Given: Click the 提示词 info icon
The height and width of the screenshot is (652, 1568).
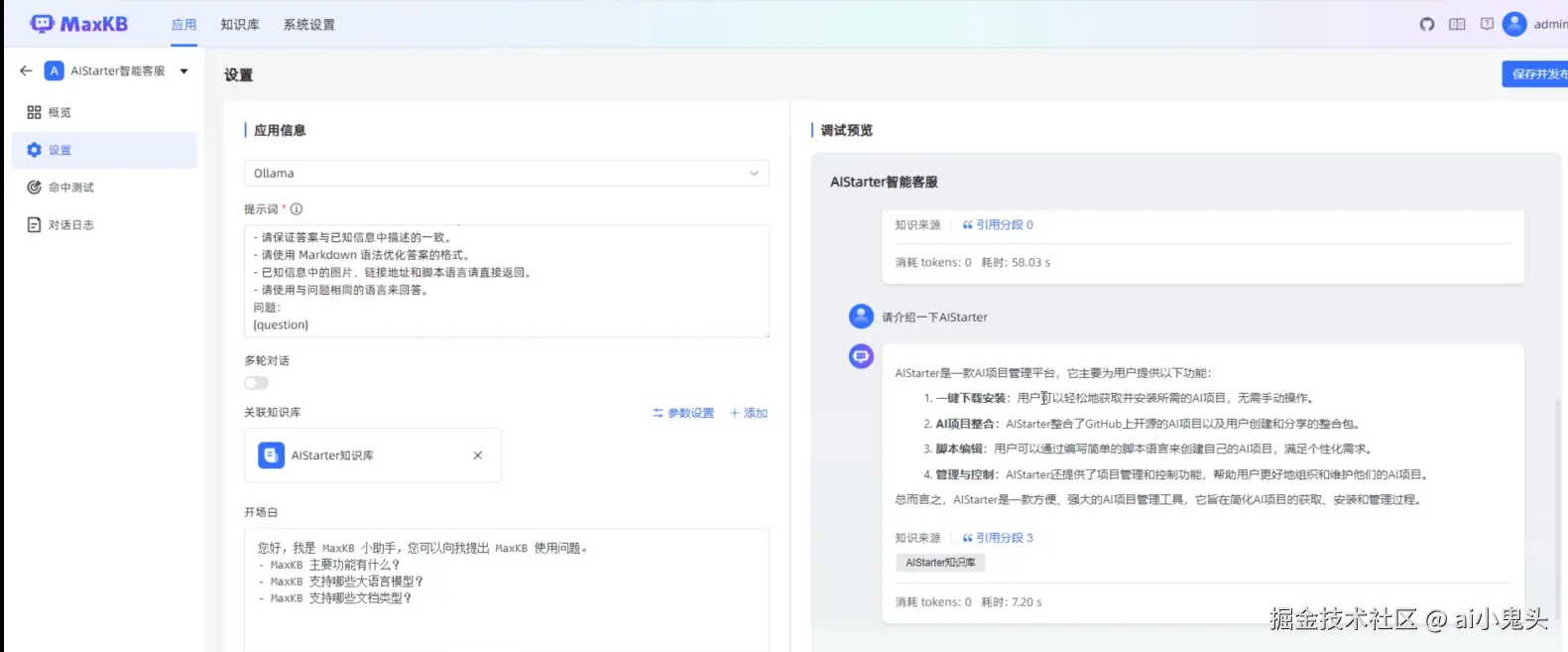Looking at the screenshot, I should click(296, 208).
